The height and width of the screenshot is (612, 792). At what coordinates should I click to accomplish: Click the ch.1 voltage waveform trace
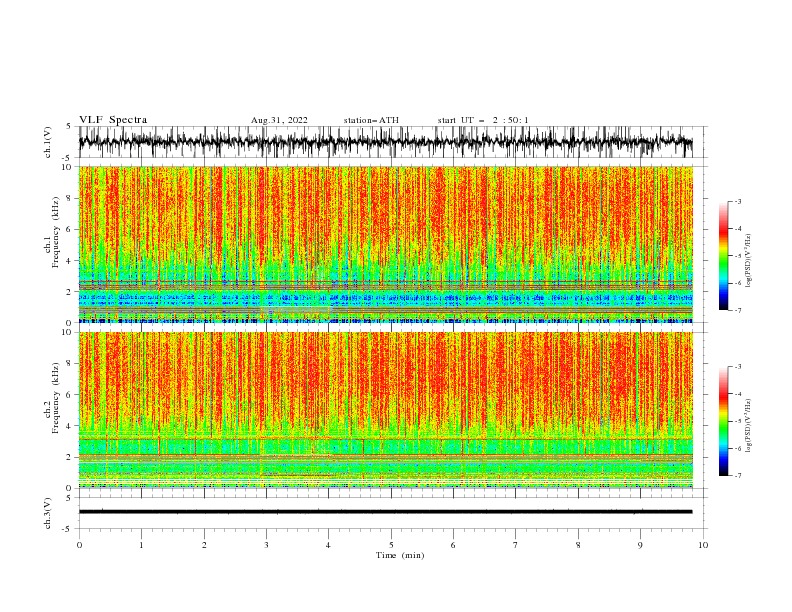pos(385,142)
